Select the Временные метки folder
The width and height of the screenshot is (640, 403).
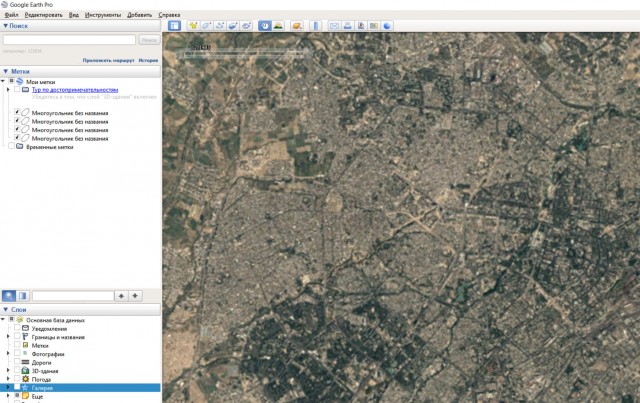[49, 147]
